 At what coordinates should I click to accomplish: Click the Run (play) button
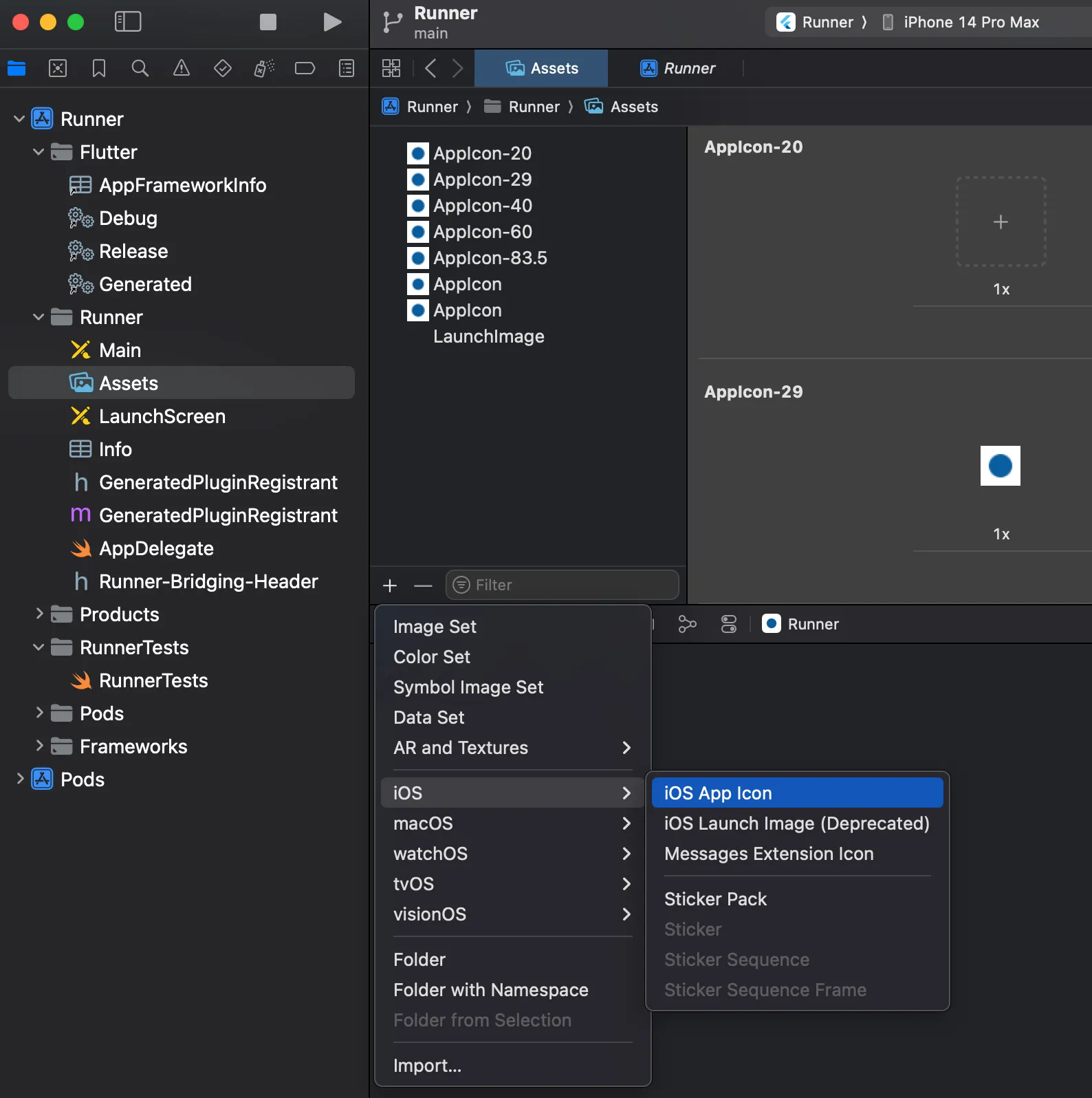[x=332, y=22]
